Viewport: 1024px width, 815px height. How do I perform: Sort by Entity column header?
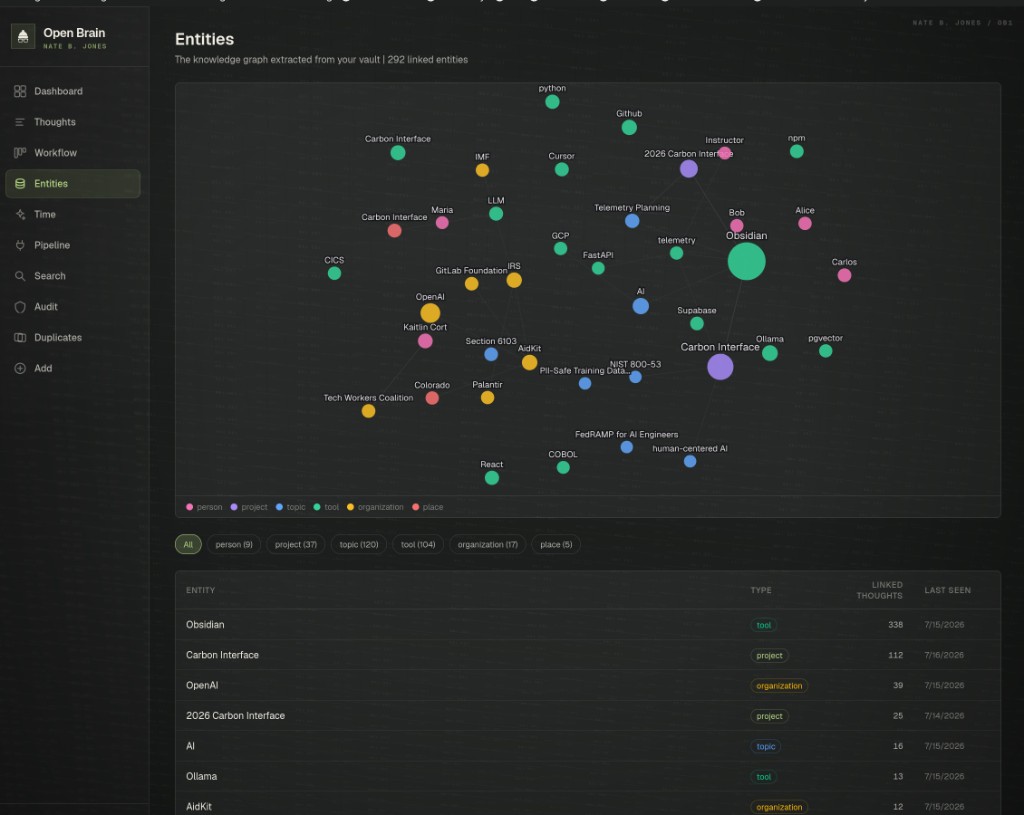pos(200,590)
